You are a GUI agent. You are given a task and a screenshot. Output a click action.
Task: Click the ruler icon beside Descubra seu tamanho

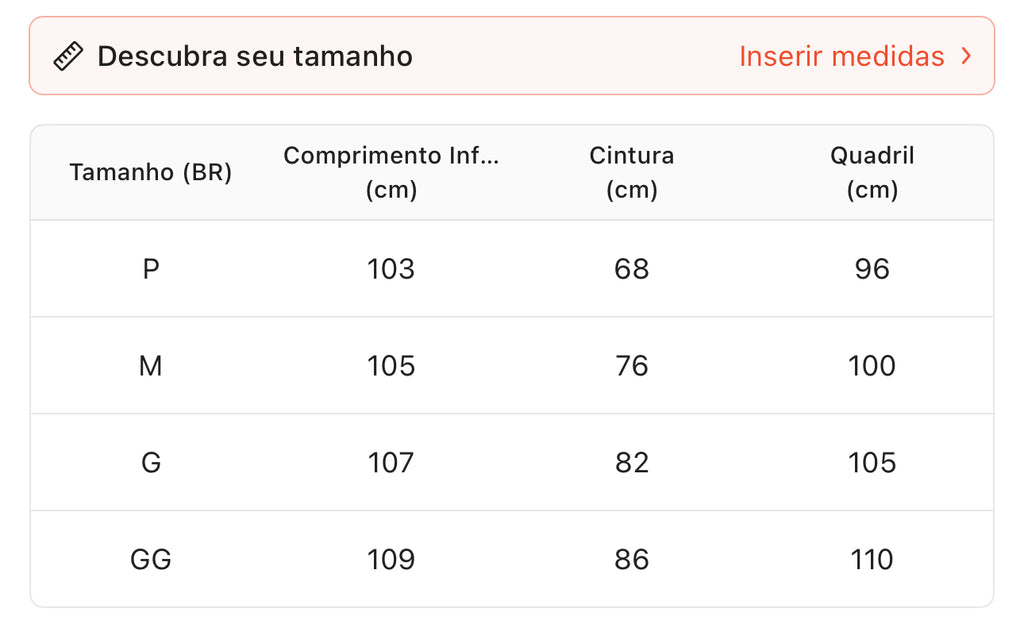(x=68, y=57)
